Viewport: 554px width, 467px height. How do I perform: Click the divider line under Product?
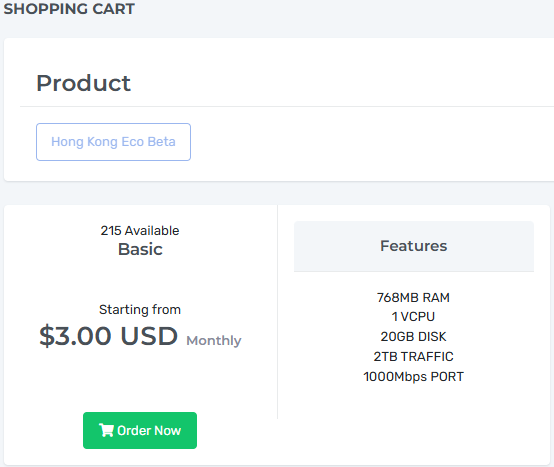pyautogui.click(x=287, y=106)
